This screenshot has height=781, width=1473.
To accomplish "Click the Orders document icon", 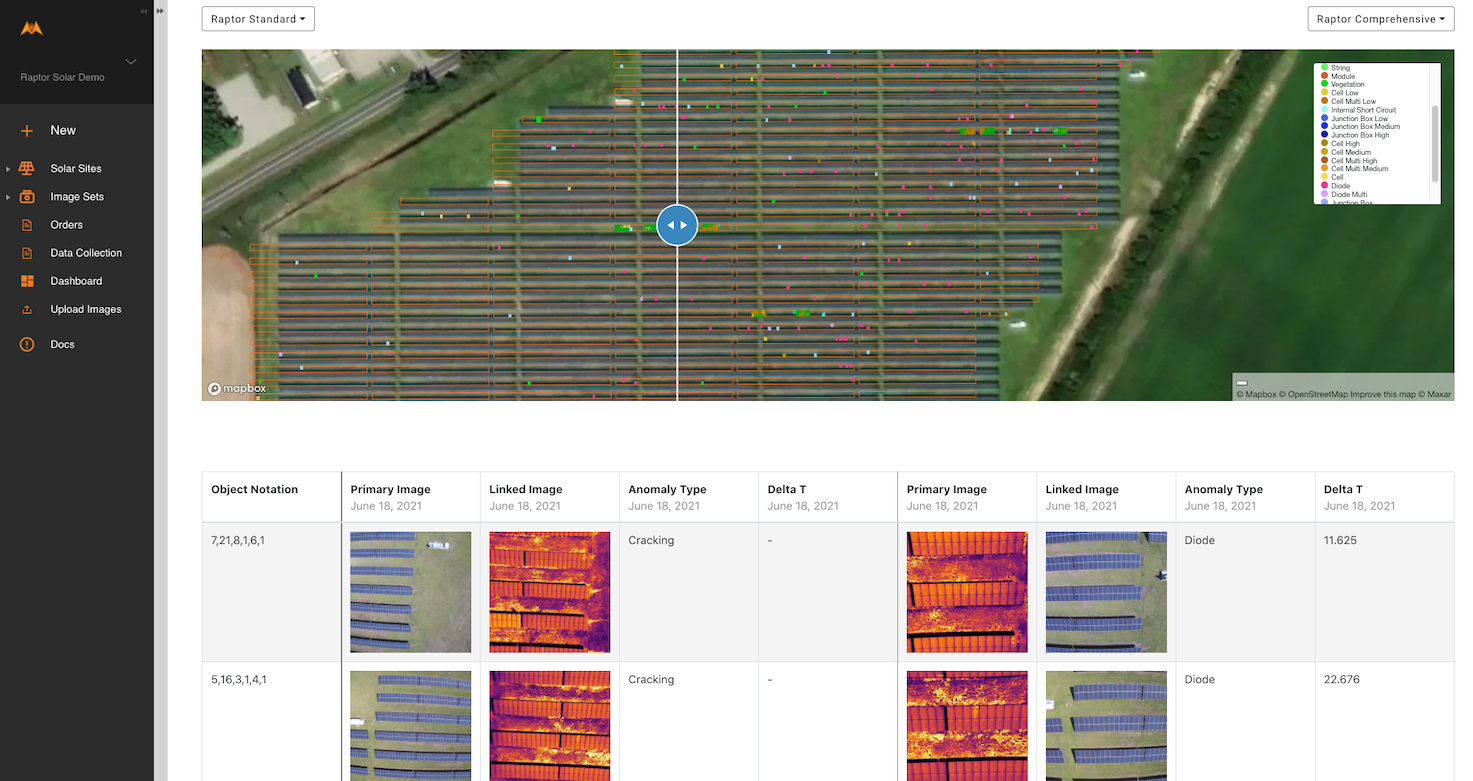I will 27,225.
